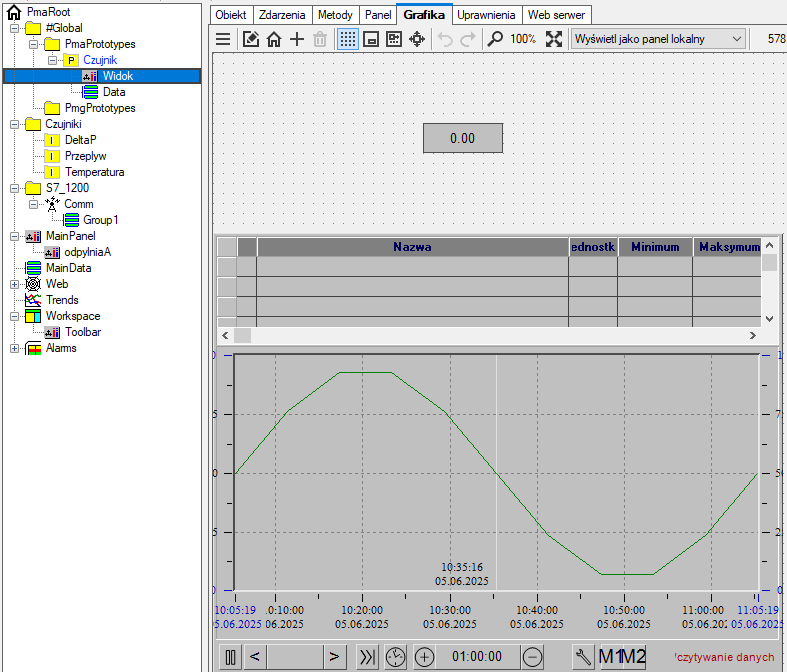
Task: Step trend backward with '<' button
Action: pyautogui.click(x=255, y=657)
